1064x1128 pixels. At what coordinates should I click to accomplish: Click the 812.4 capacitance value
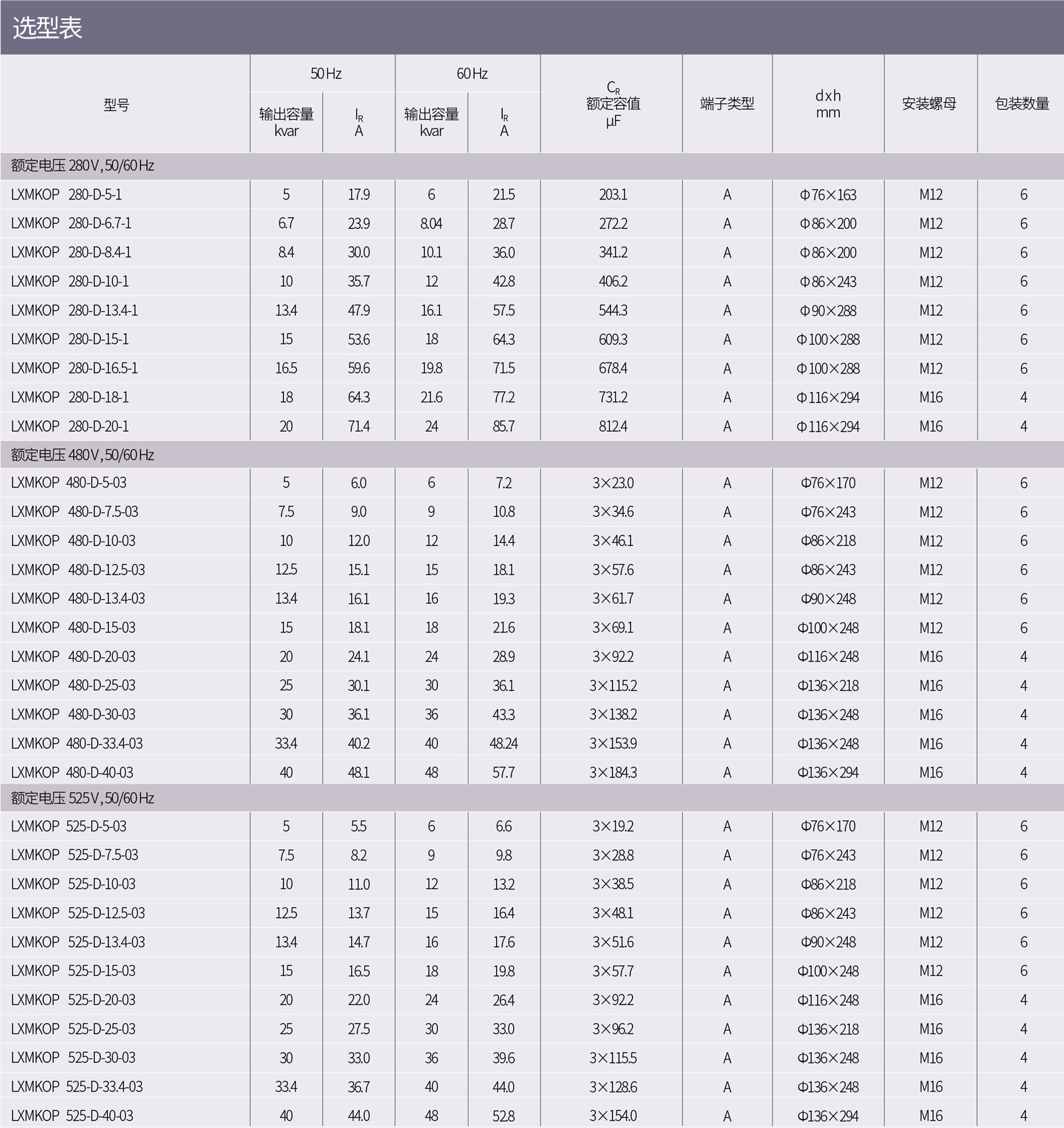(612, 426)
